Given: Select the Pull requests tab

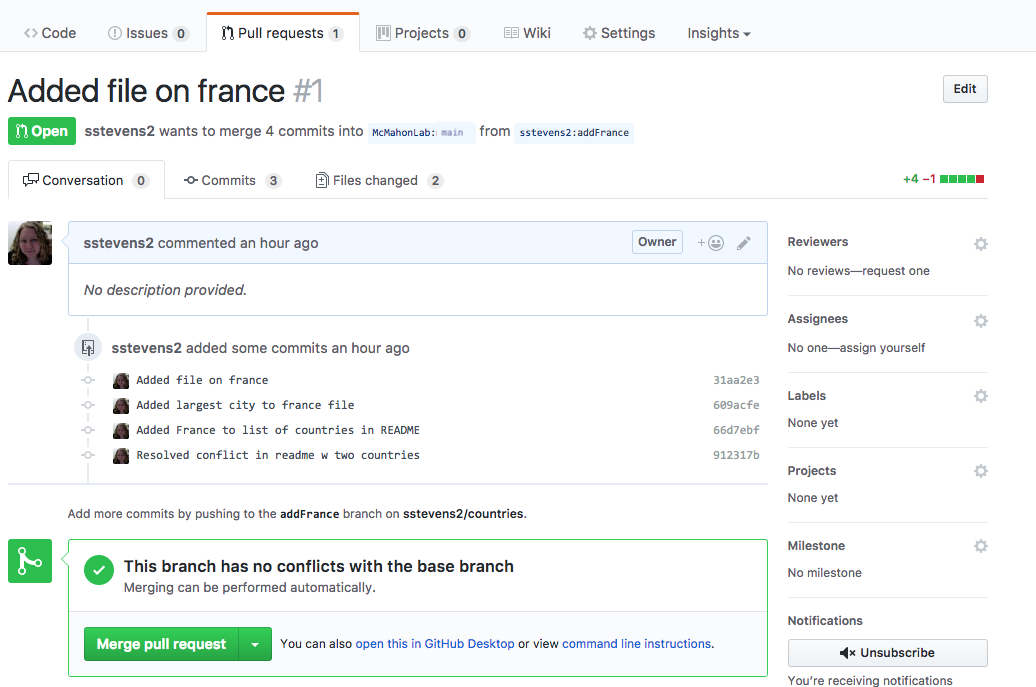Looking at the screenshot, I should click(283, 33).
